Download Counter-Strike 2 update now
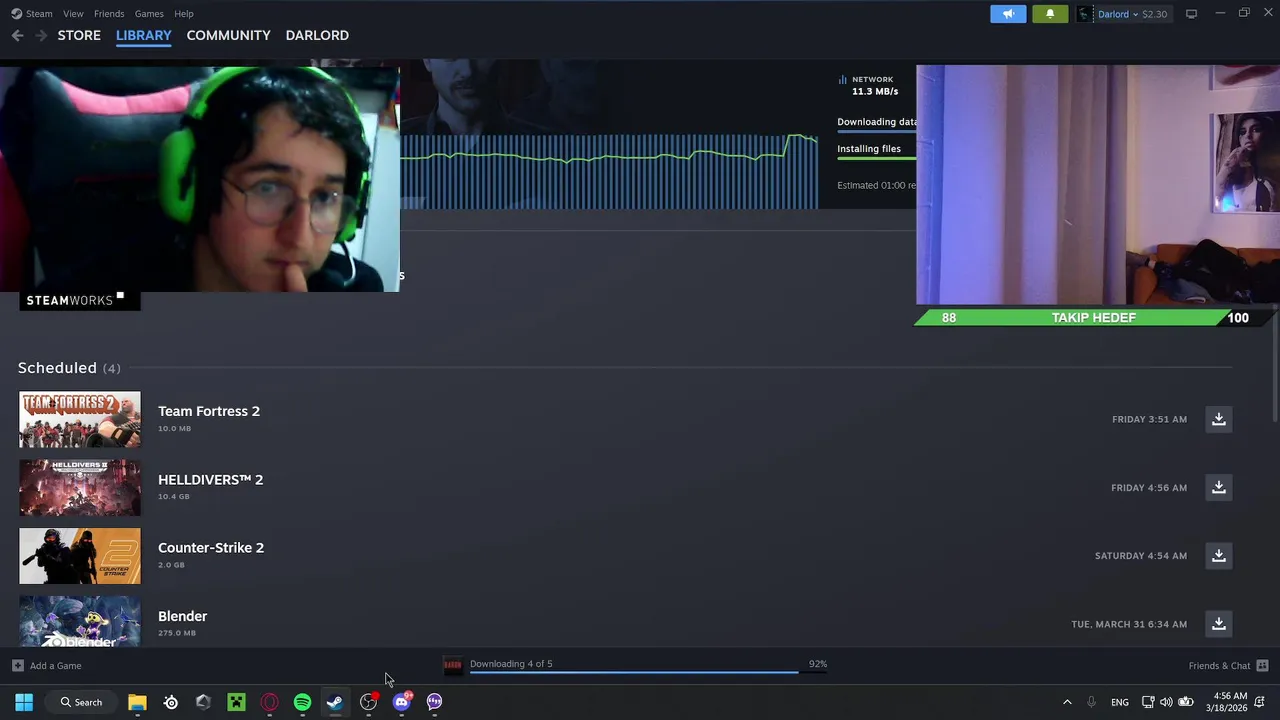The image size is (1280, 720). [1218, 556]
